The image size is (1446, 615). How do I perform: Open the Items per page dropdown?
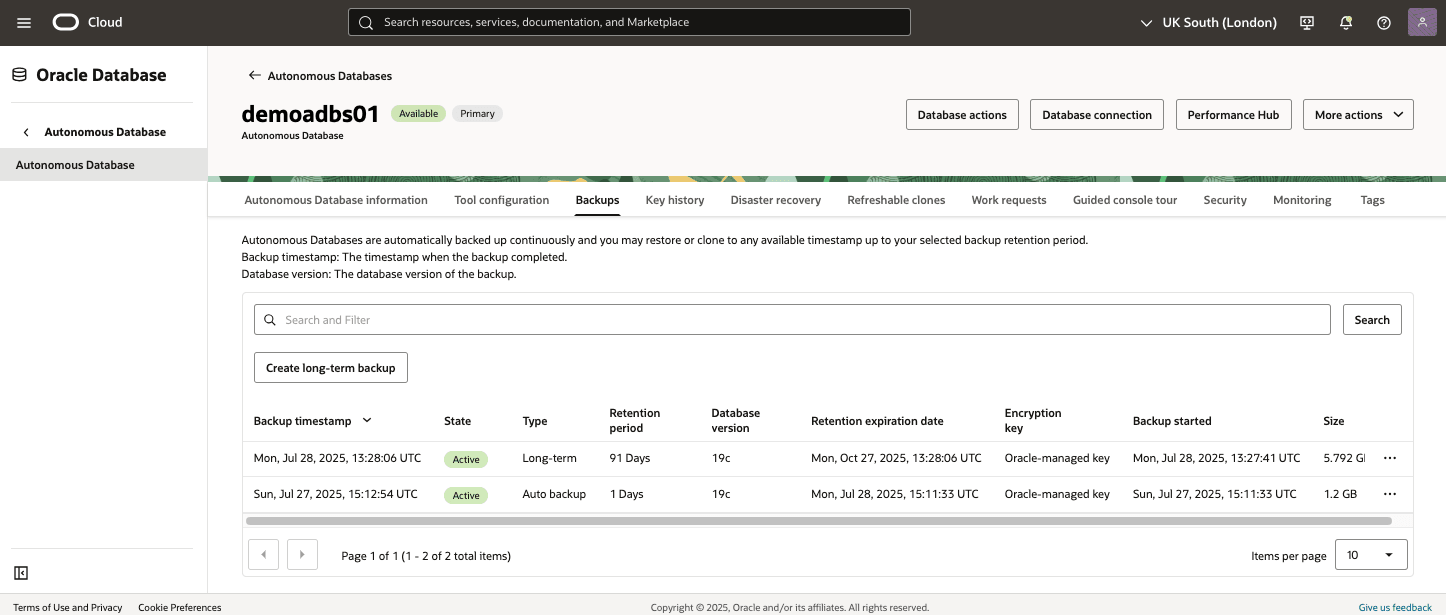[1370, 554]
